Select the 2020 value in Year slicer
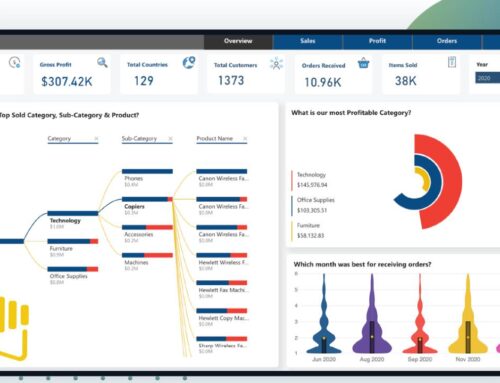This screenshot has height=383, width=500. click(487, 78)
